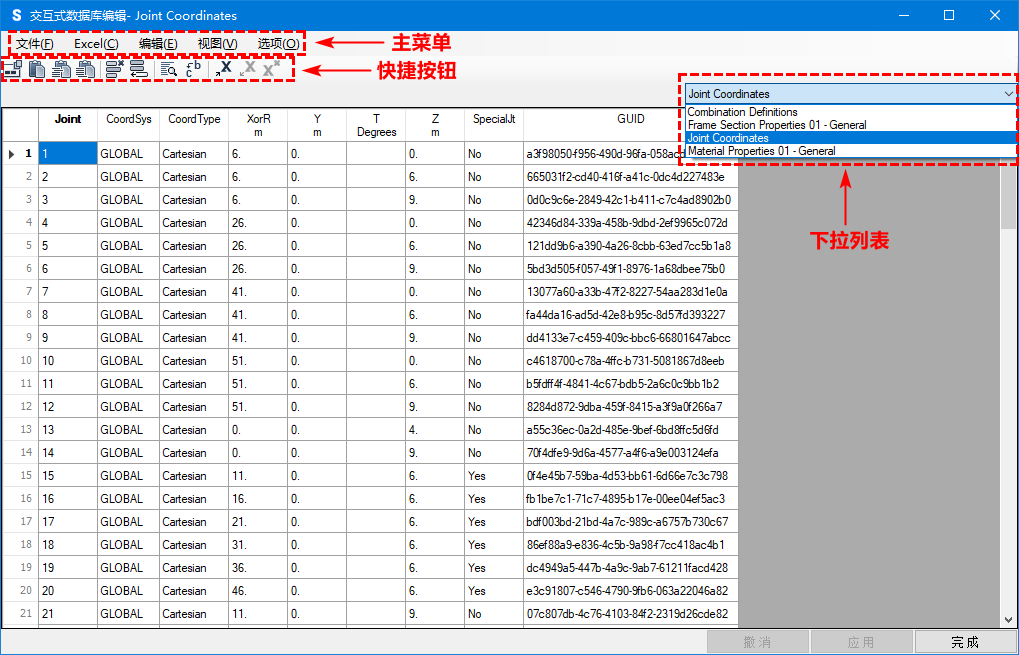This screenshot has height=655, width=1019.
Task: Open the 选项(O) menu
Action: 277,44
